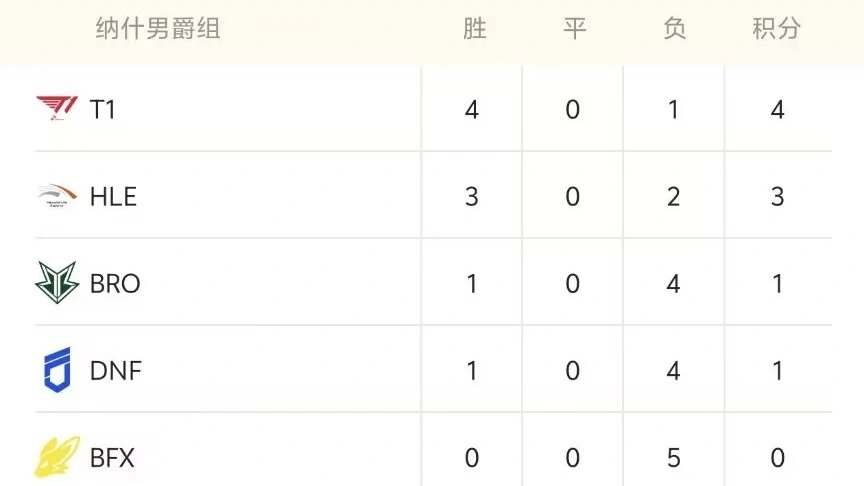Image resolution: width=864 pixels, height=486 pixels.
Task: Click the 平 column header
Action: (x=574, y=29)
